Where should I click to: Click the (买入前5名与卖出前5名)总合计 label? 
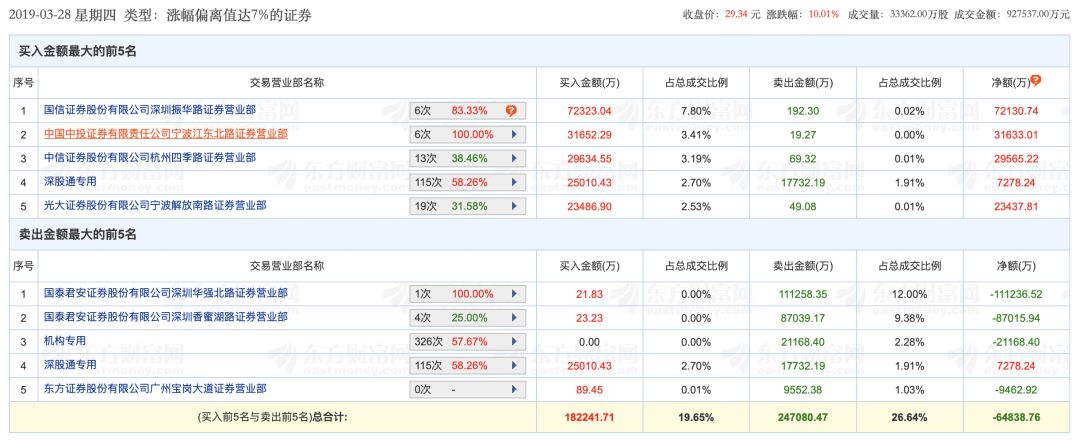coord(273,417)
